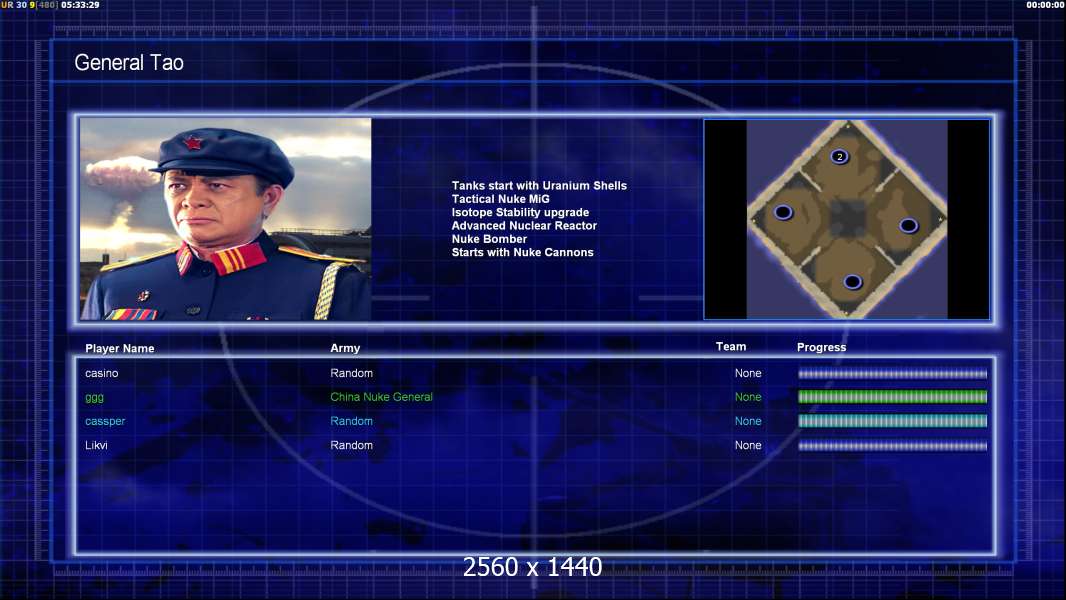Click the 'UR 30' counter overlay
Image resolution: width=1066 pixels, height=600 pixels.
click(14, 5)
